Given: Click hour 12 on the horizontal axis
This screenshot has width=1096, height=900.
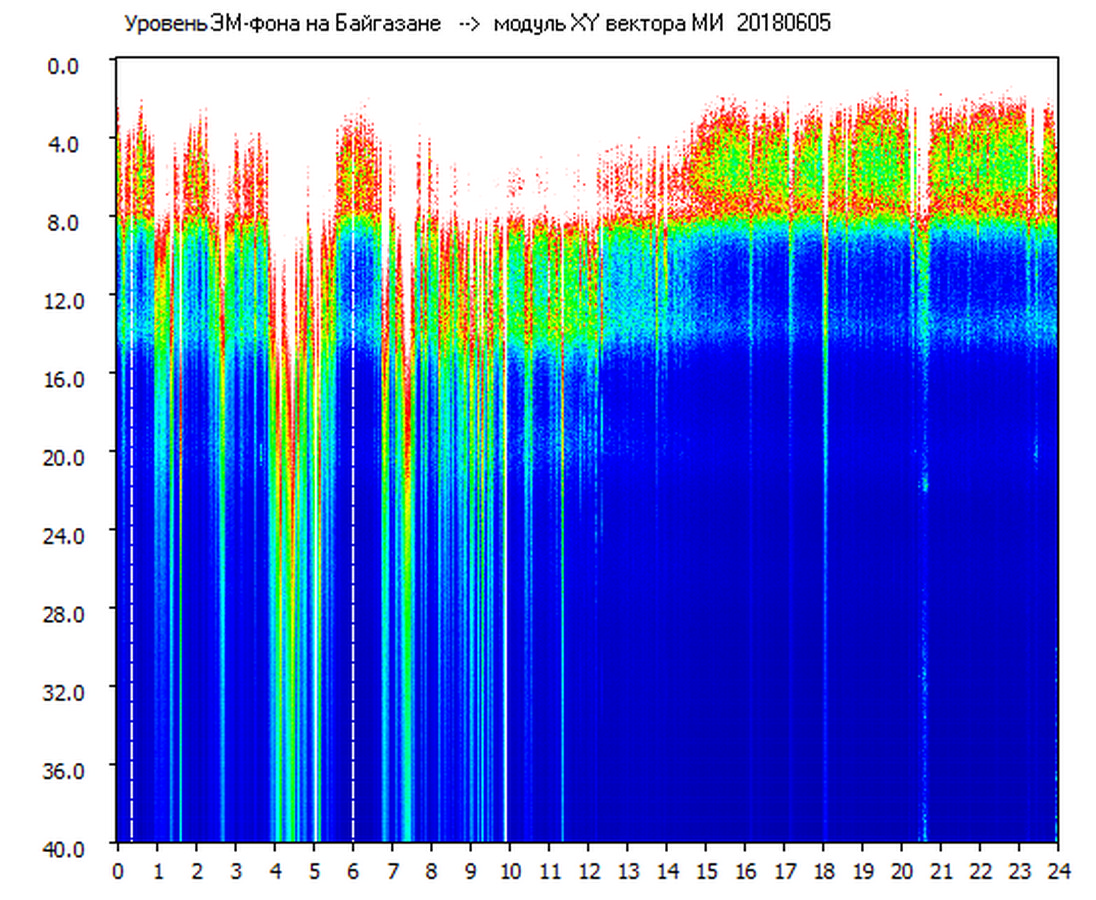Looking at the screenshot, I should [x=588, y=871].
